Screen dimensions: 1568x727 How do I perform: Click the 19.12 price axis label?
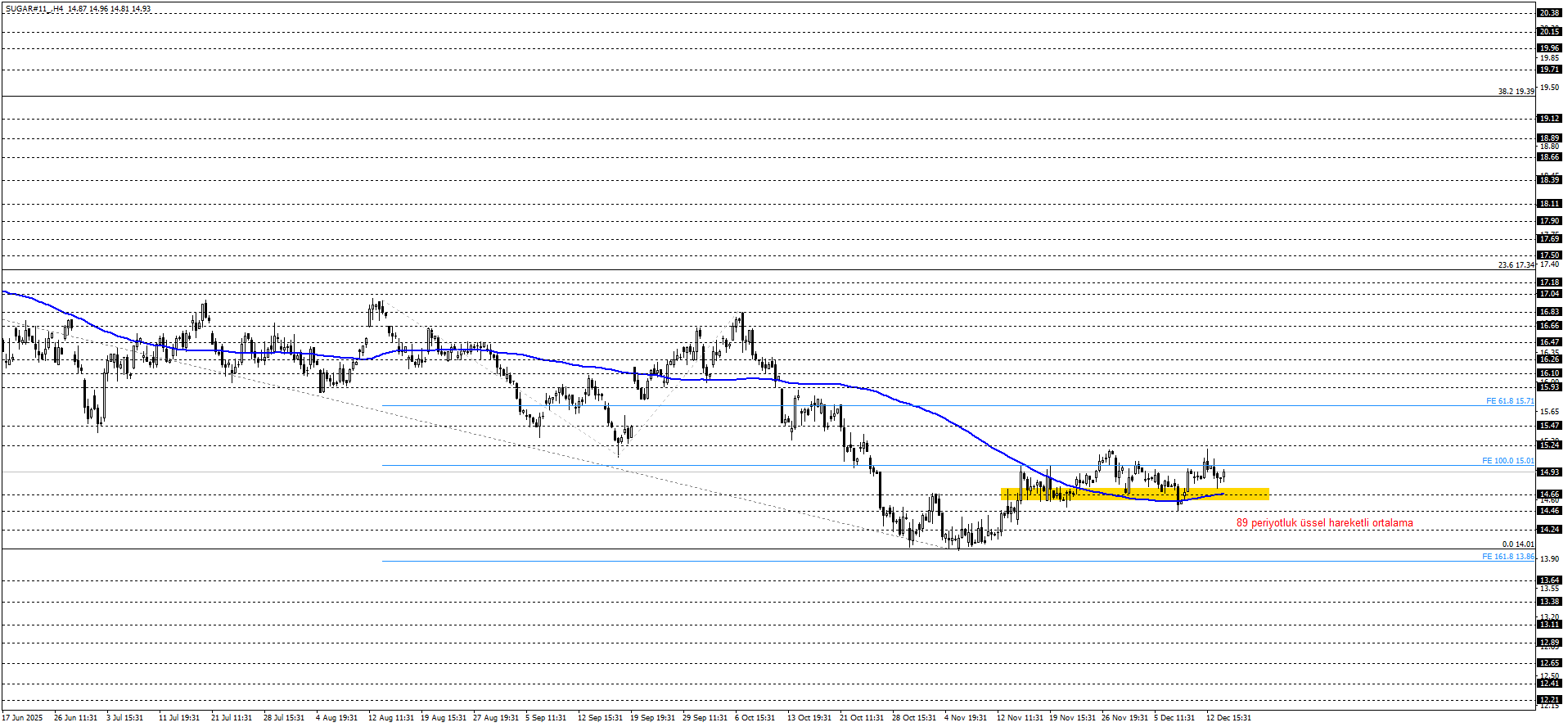[1549, 119]
